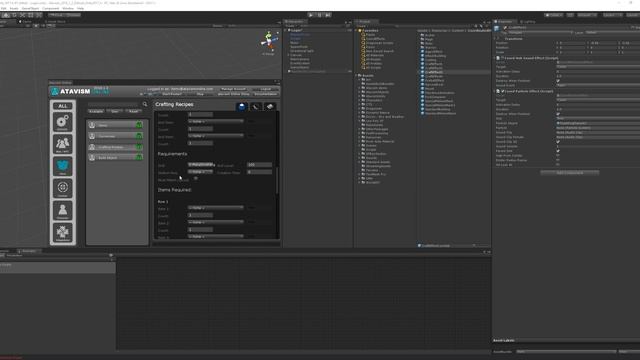
Task: Select the highlighted CraftEffect1 asset
Action: click(x=434, y=72)
